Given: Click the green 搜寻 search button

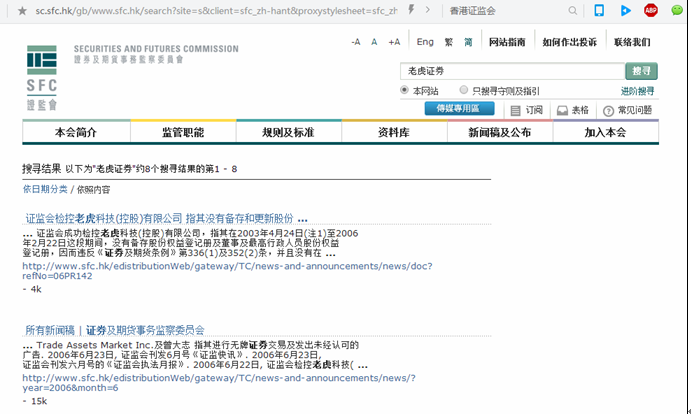Looking at the screenshot, I should pos(640,71).
